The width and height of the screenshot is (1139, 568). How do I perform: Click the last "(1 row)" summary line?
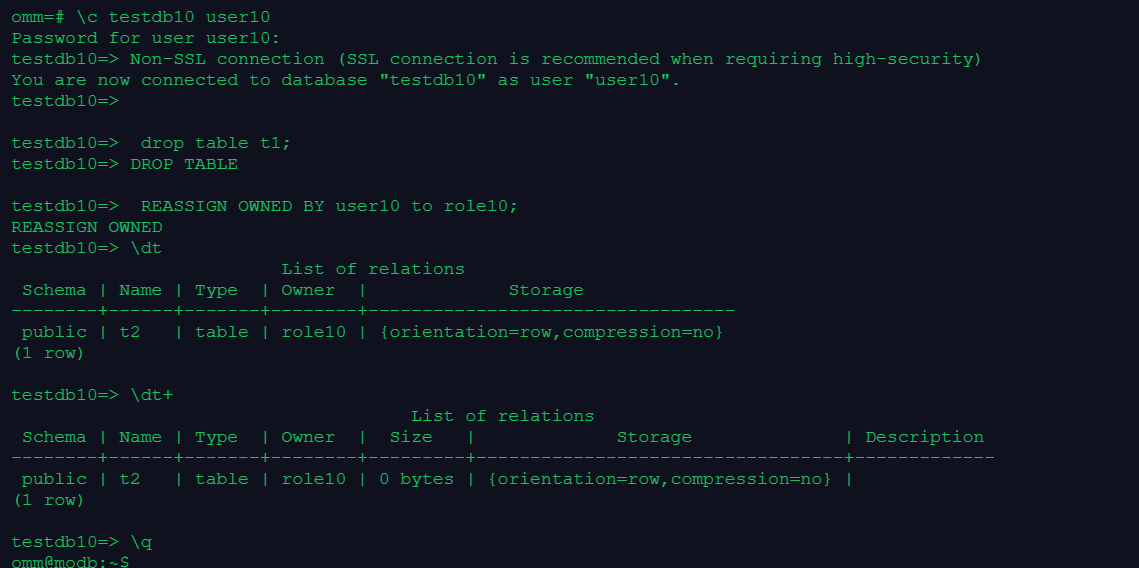click(49, 500)
